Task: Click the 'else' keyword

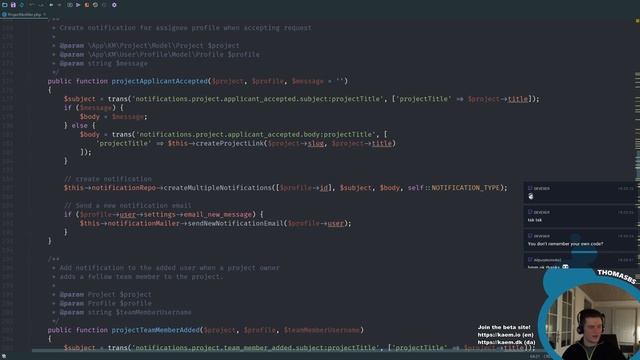Action: click(x=79, y=126)
